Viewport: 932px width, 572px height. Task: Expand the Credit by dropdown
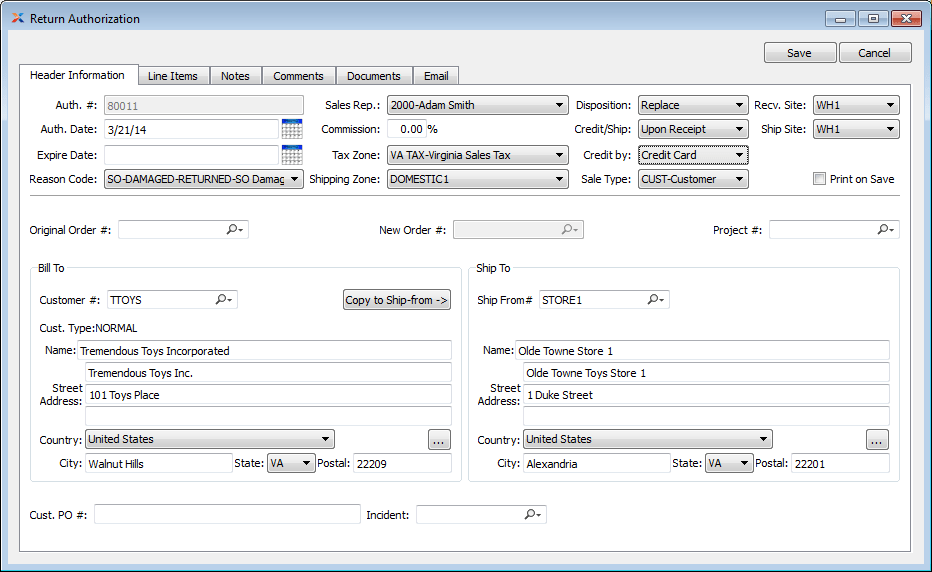coord(693,155)
